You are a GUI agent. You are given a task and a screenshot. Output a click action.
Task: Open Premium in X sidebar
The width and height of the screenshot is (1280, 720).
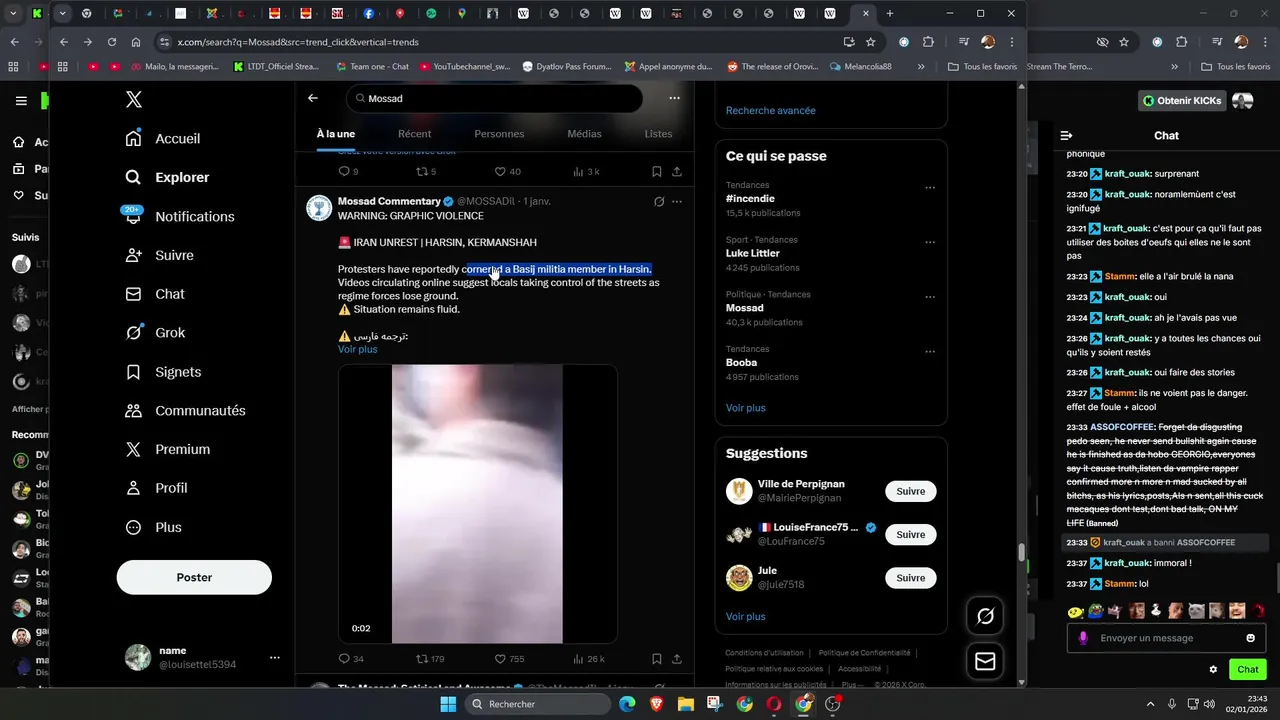point(167,450)
